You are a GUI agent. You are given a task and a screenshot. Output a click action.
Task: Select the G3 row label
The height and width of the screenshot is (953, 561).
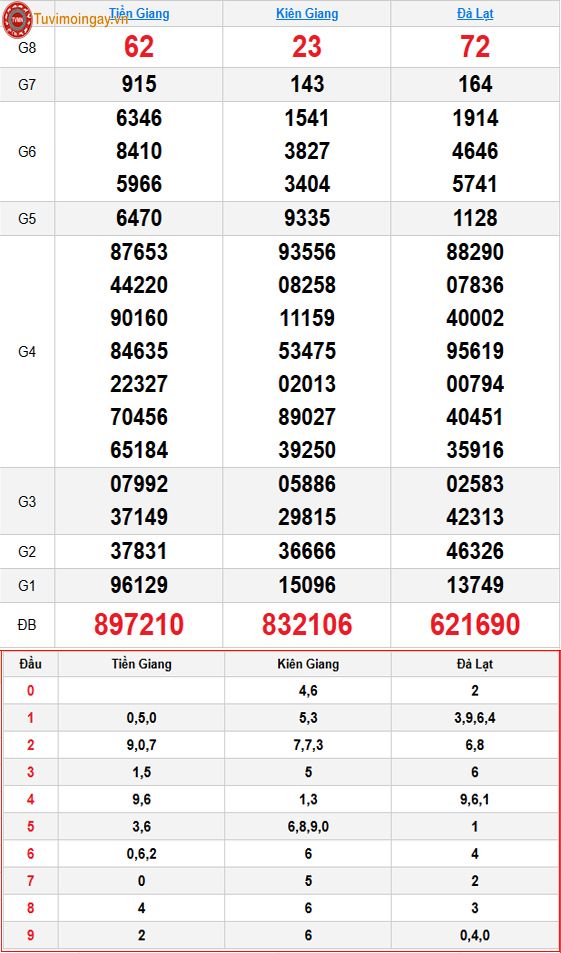coord(27,501)
